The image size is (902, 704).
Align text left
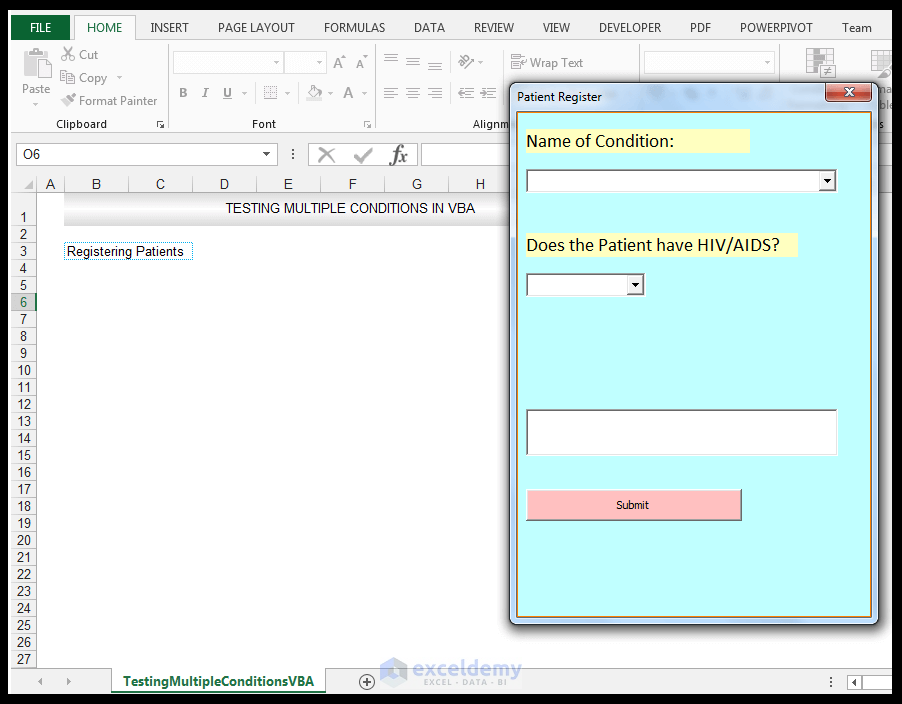tap(391, 93)
